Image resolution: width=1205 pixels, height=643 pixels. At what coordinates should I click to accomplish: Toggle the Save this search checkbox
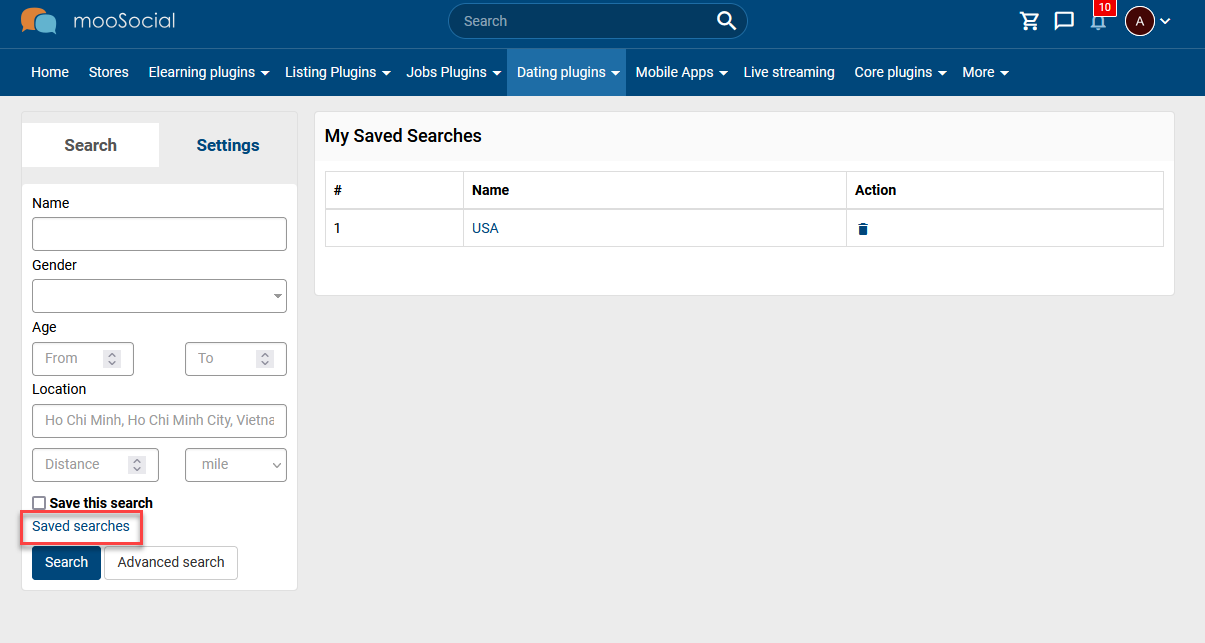click(x=39, y=503)
